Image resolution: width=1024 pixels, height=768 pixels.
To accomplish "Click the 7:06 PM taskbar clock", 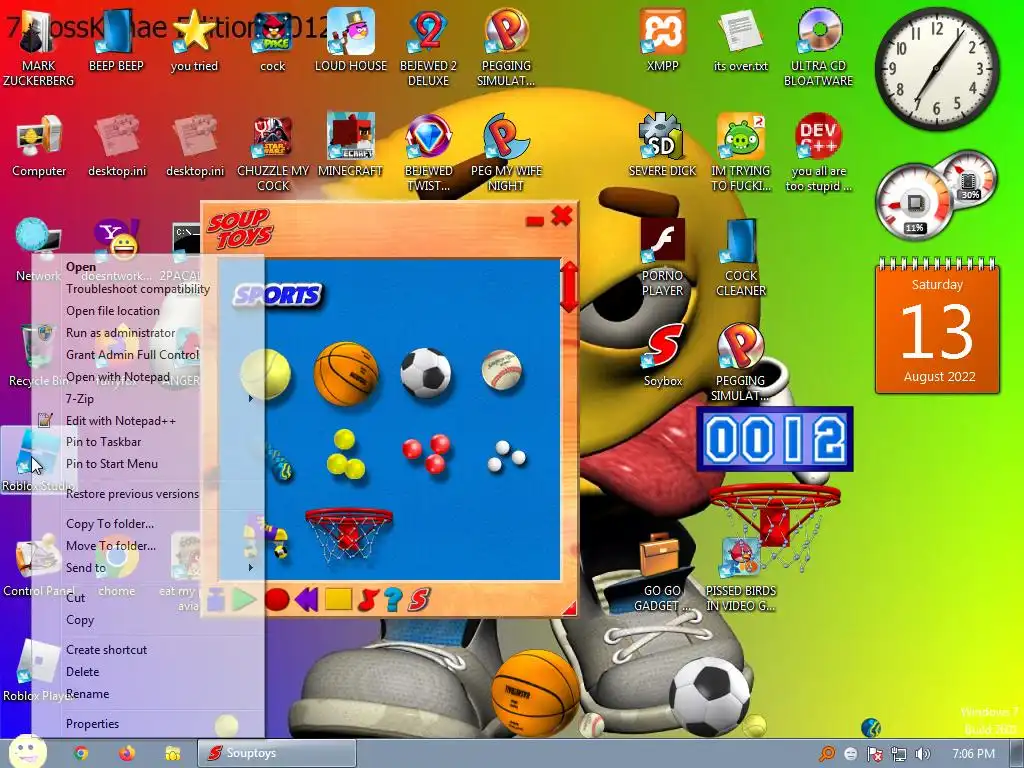I will coord(973,754).
